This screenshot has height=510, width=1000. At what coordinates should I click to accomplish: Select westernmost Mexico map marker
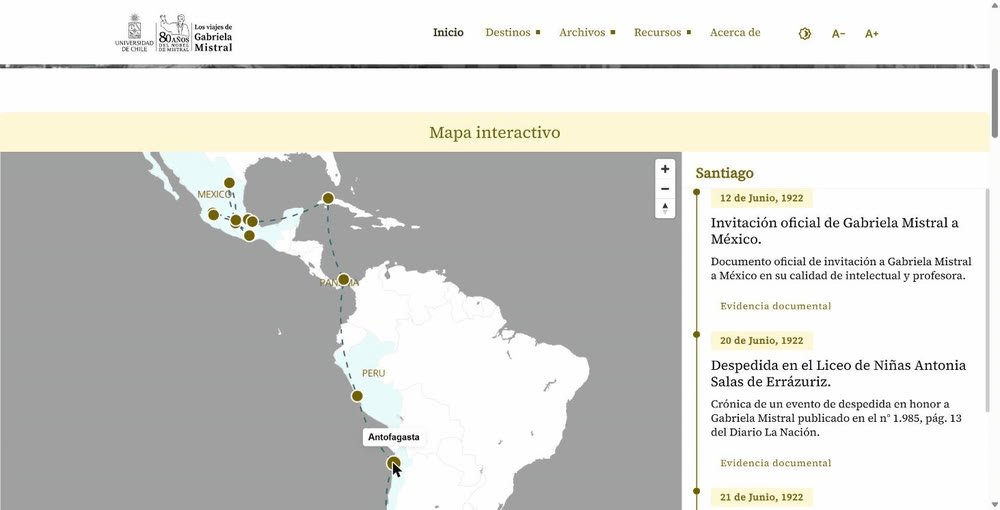213,215
